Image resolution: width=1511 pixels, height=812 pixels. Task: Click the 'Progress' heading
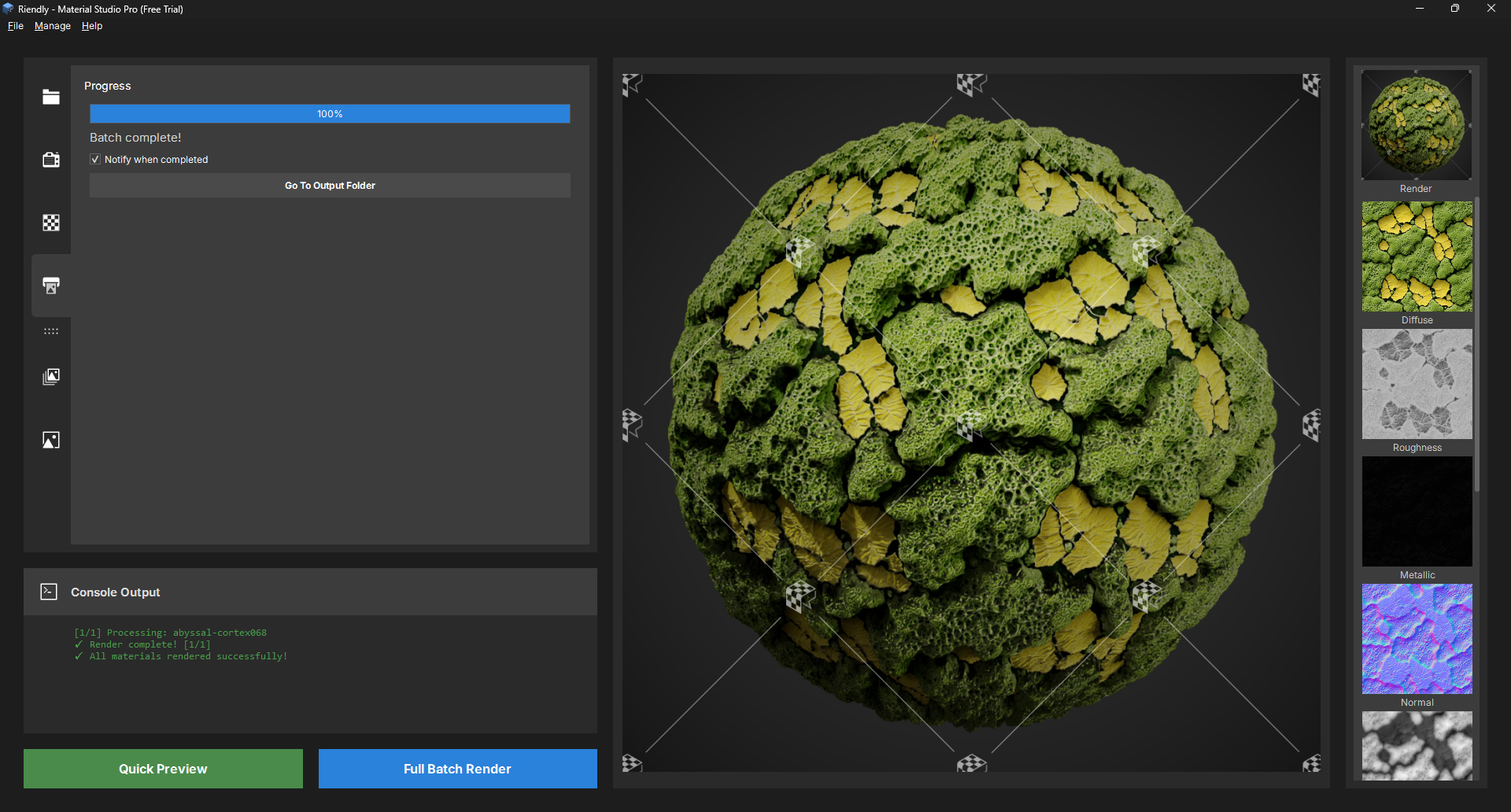(x=108, y=86)
